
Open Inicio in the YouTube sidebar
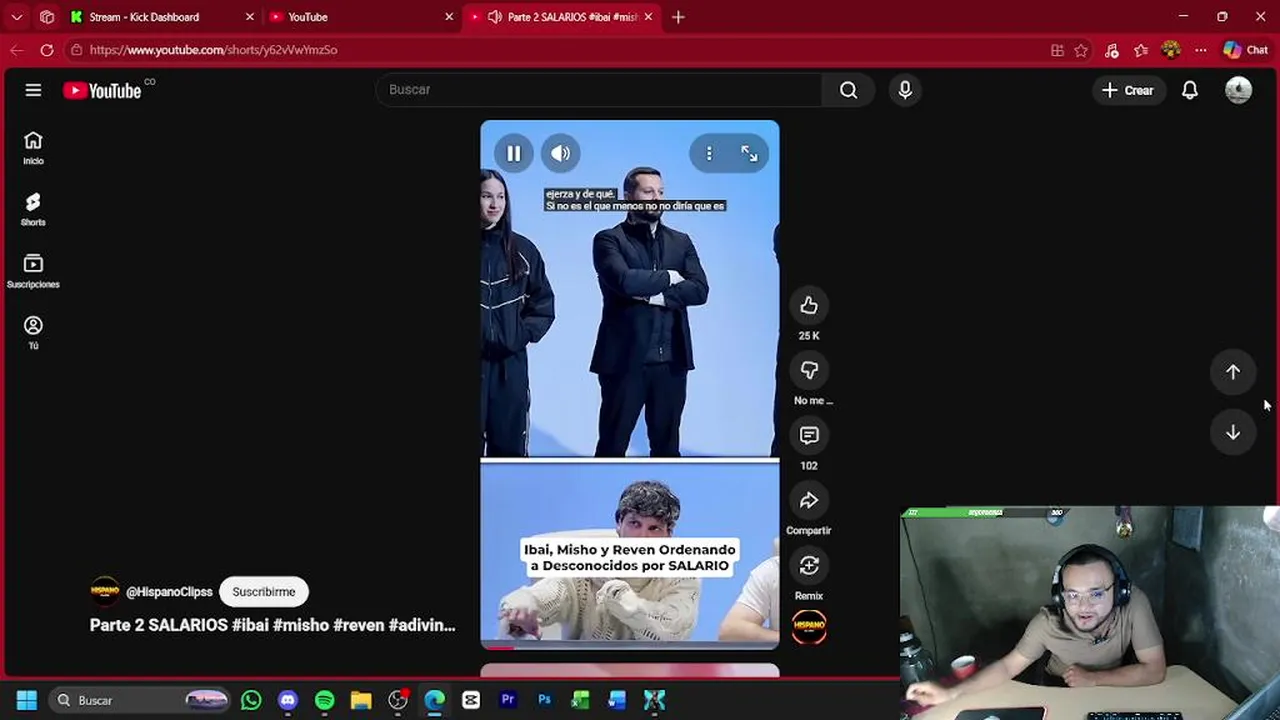(x=33, y=147)
